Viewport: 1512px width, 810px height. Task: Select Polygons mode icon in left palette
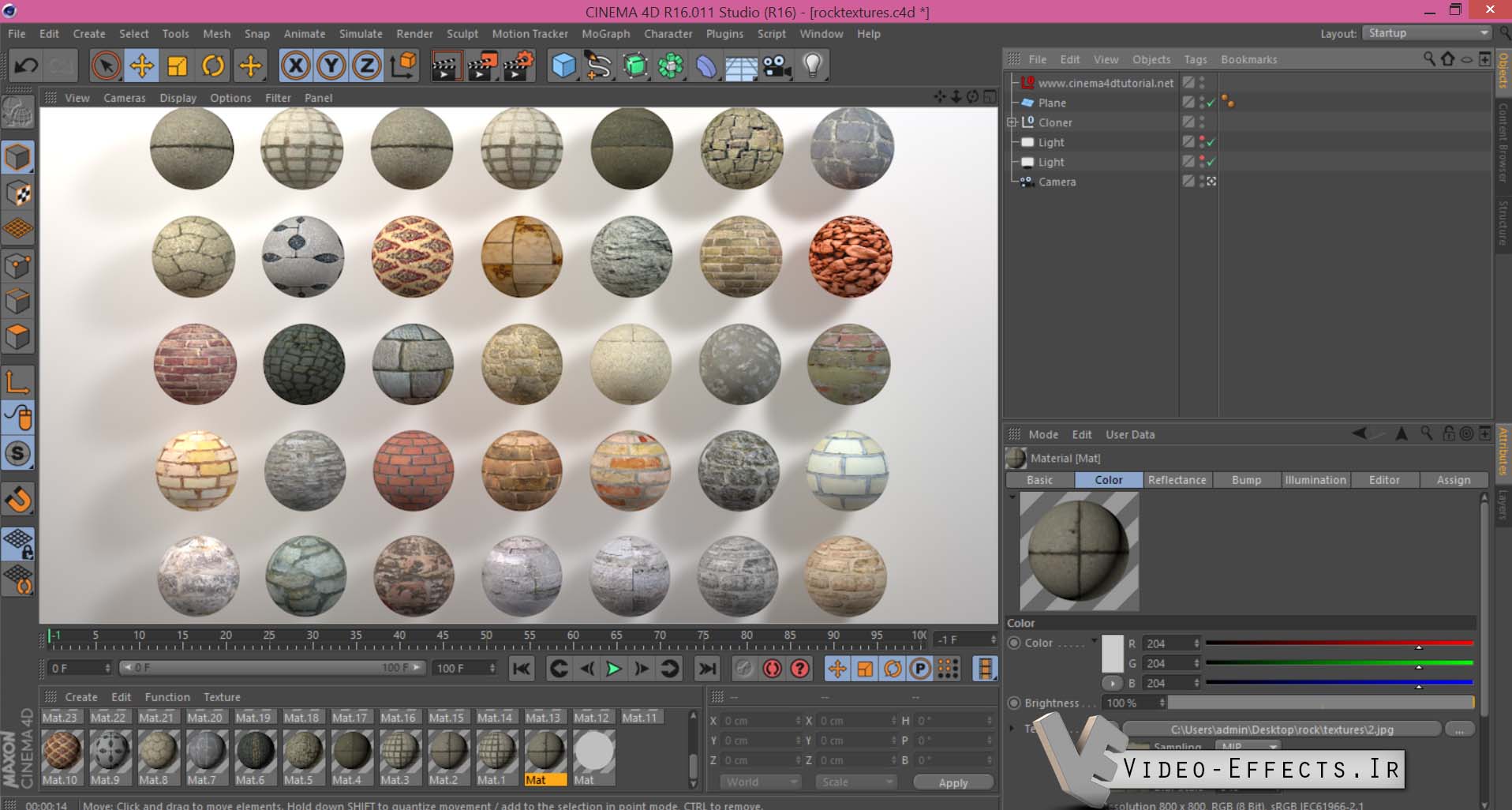tap(17, 337)
